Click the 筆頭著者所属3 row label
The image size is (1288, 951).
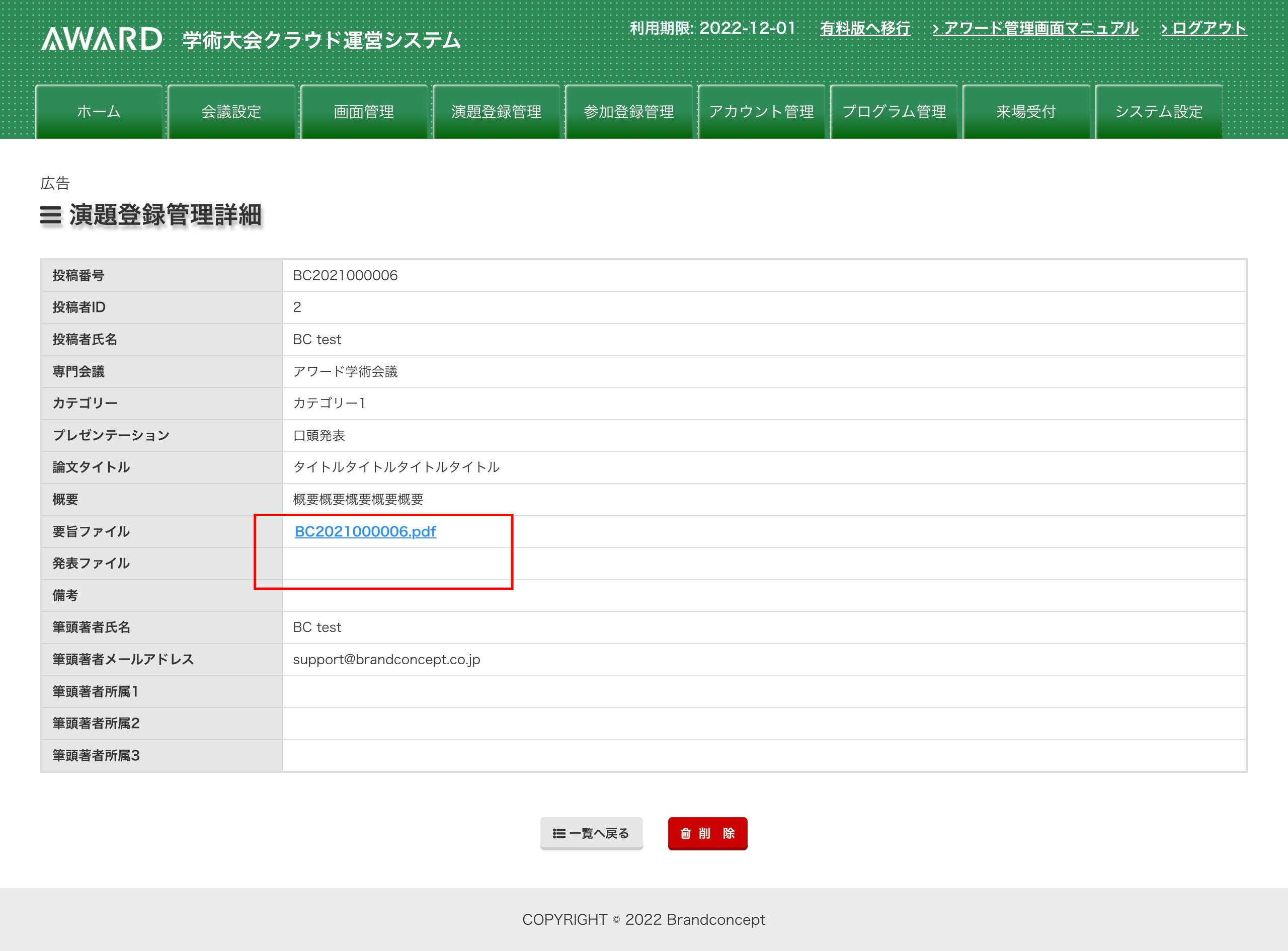tap(96, 755)
